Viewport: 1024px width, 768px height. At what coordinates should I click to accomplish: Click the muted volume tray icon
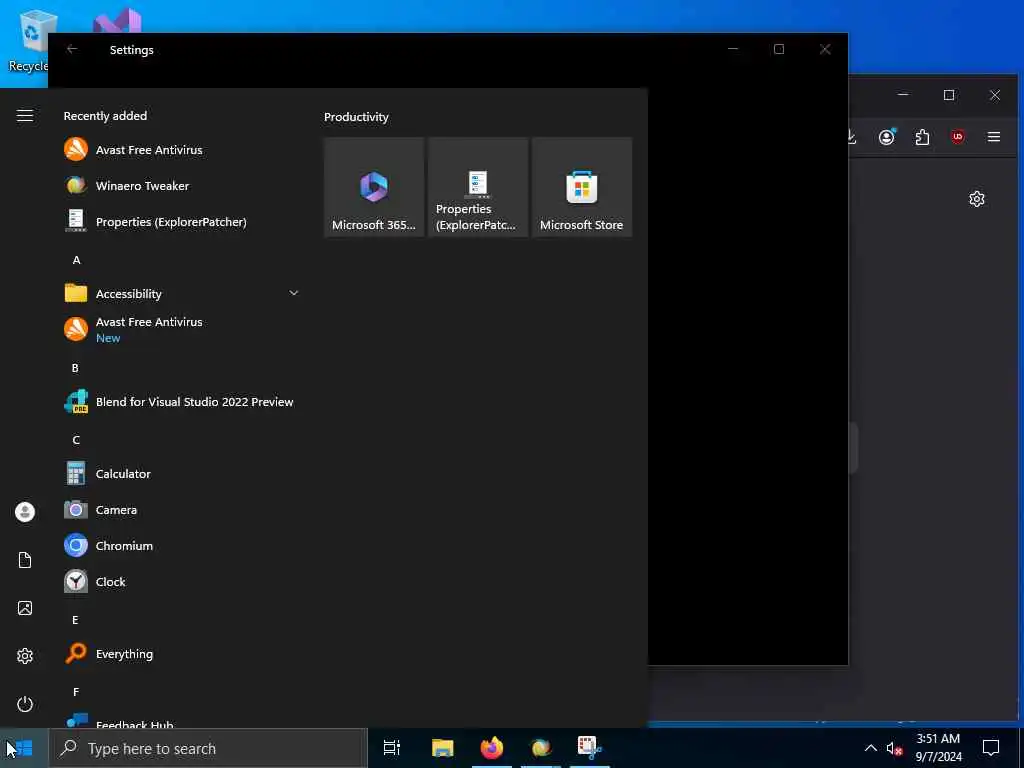click(x=894, y=748)
